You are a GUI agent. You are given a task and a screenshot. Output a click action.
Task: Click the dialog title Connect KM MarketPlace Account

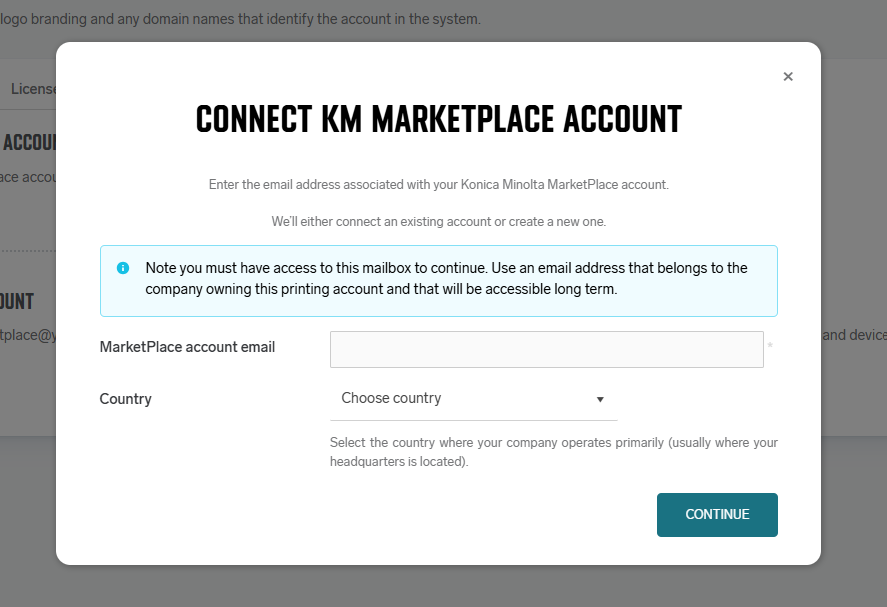coord(439,119)
